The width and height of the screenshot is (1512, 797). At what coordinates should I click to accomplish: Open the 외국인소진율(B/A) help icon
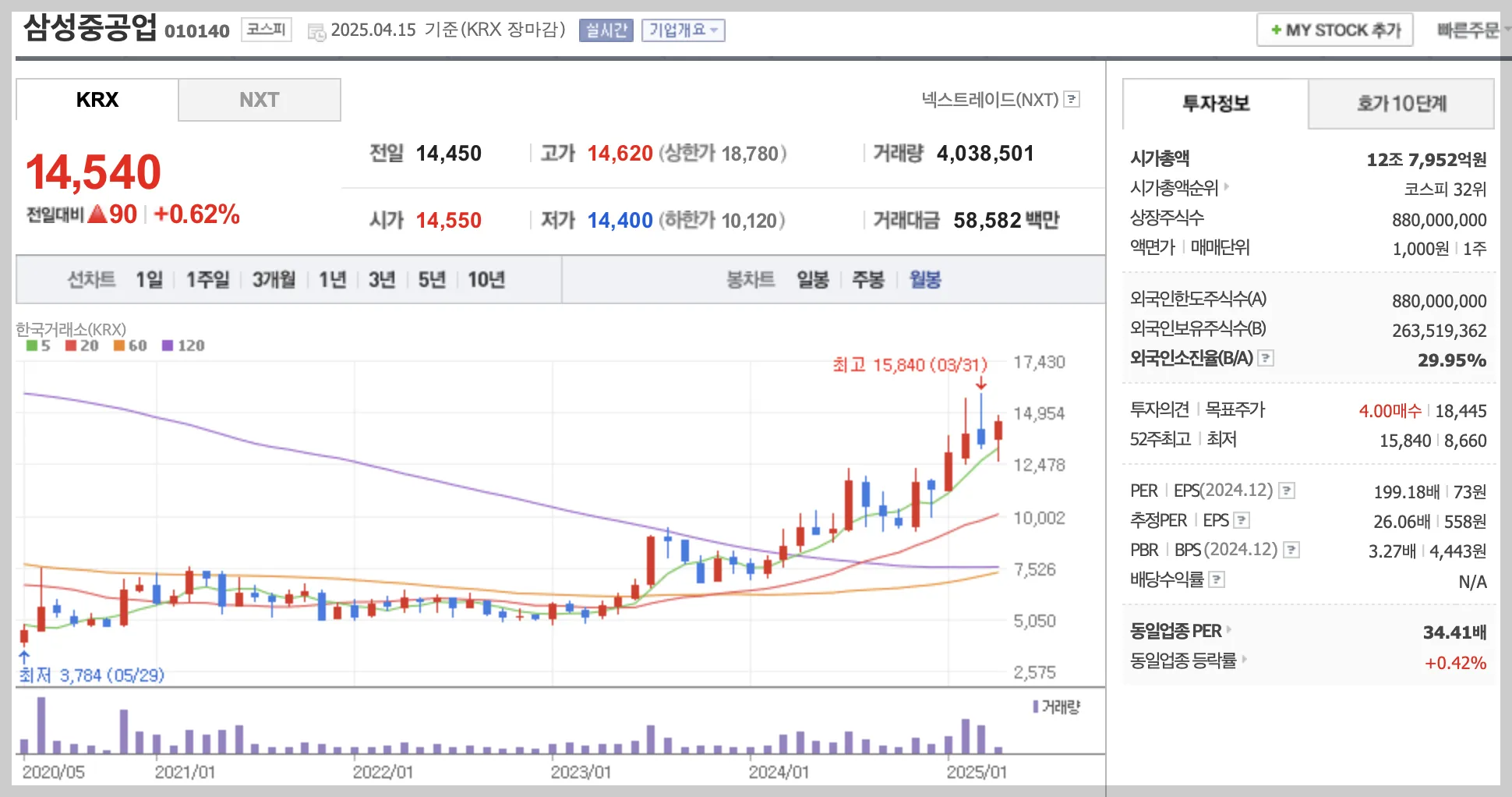pos(1266,358)
